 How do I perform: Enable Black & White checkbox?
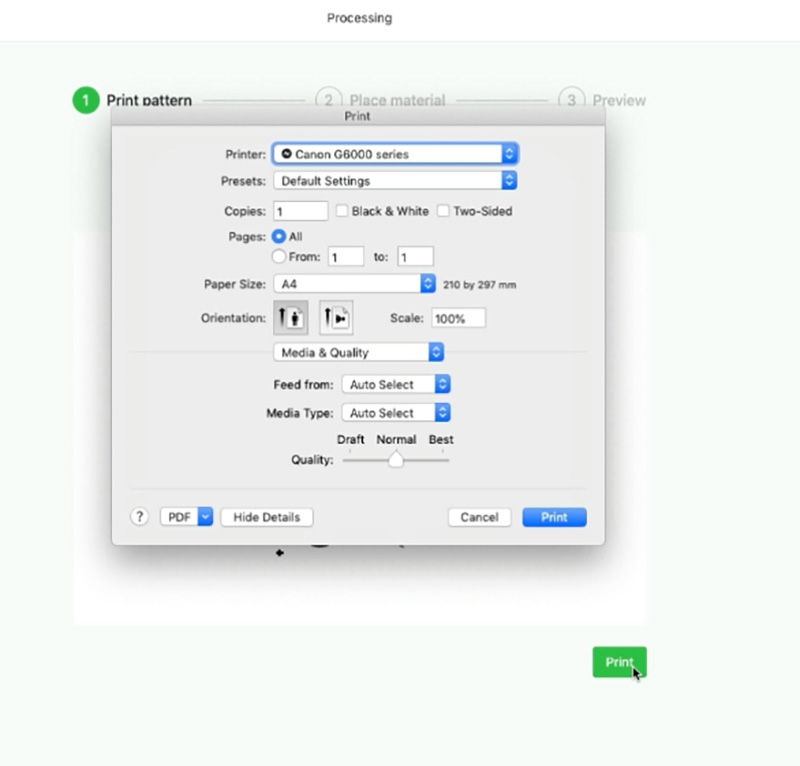coord(342,211)
